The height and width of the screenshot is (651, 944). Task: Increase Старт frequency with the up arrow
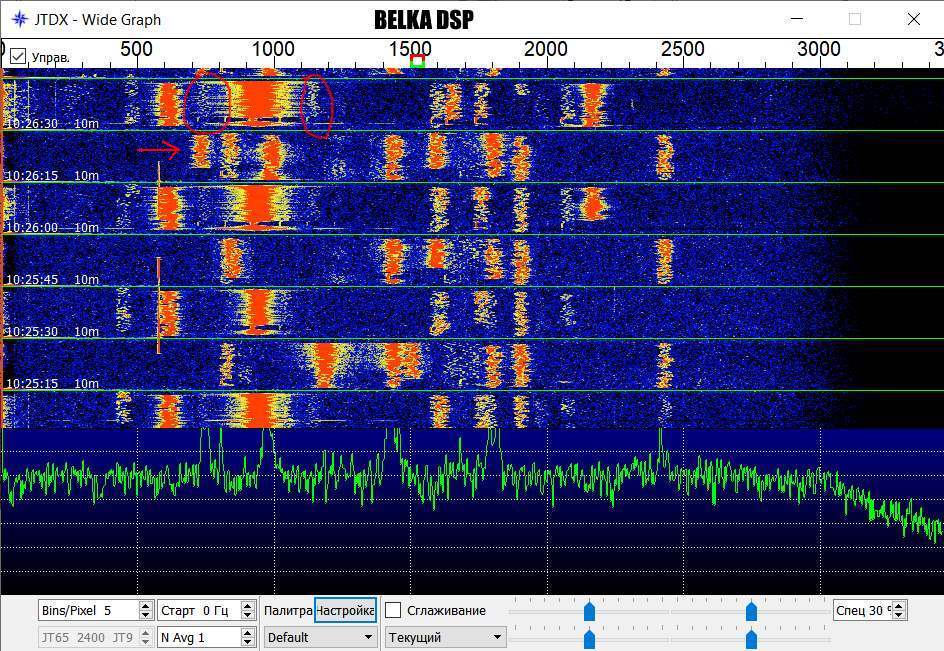[x=248, y=605]
